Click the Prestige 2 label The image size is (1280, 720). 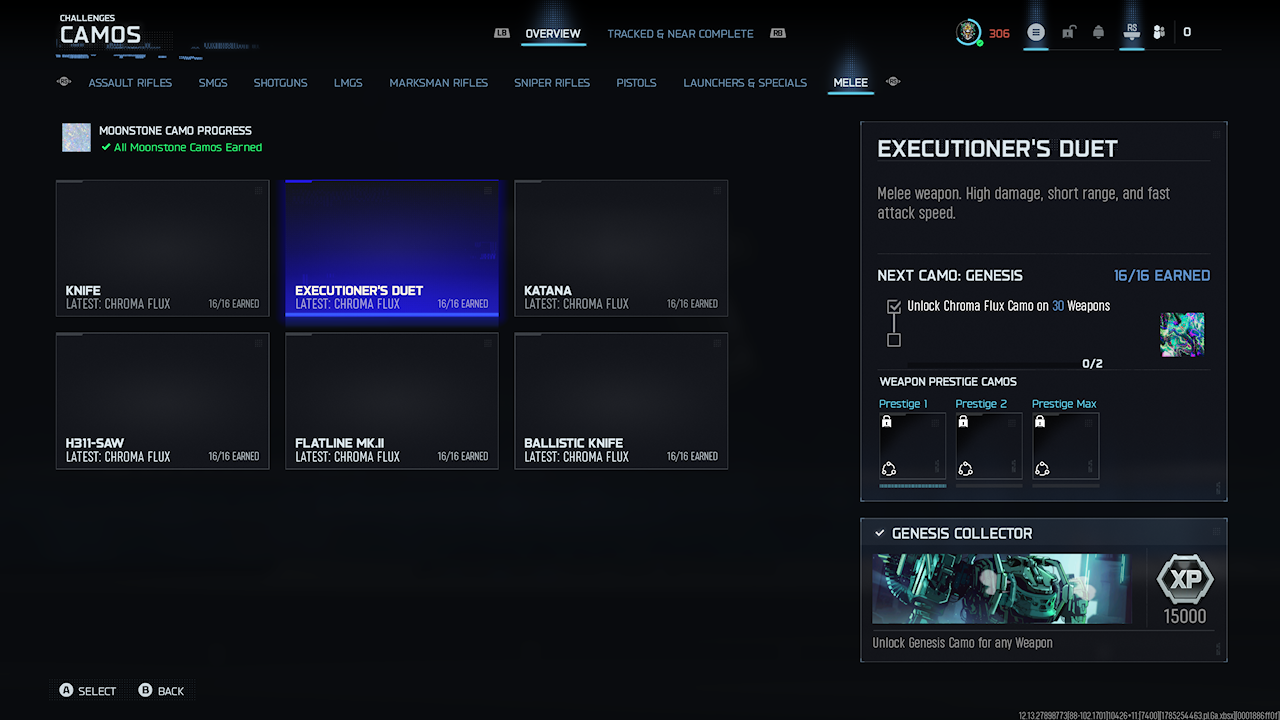981,404
